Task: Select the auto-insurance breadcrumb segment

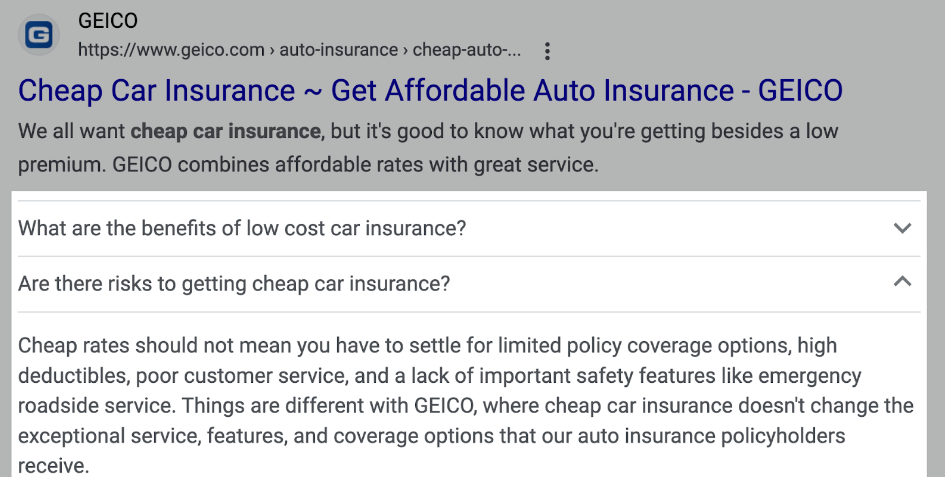Action: coord(339,50)
